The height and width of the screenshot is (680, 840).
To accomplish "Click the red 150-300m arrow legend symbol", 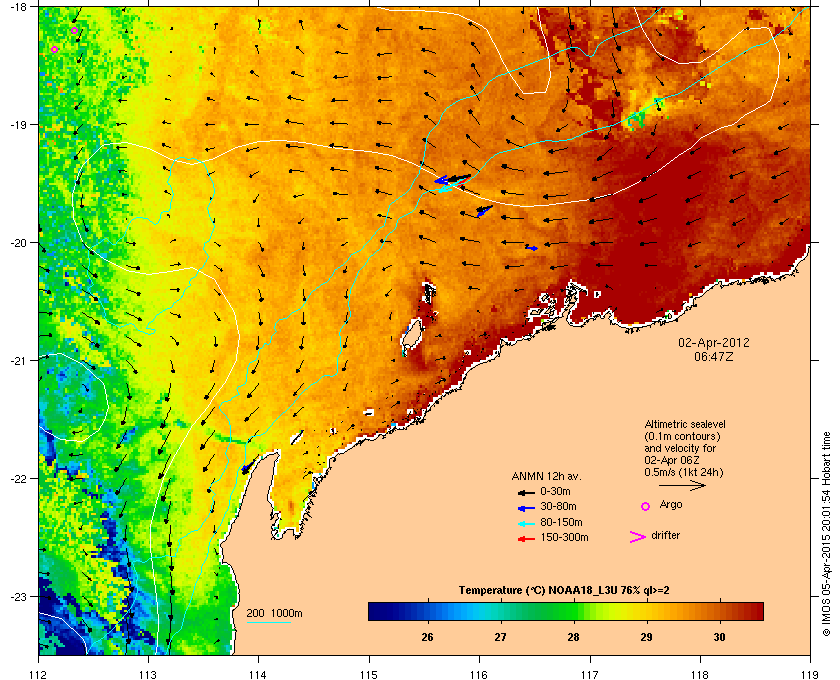I will point(526,539).
